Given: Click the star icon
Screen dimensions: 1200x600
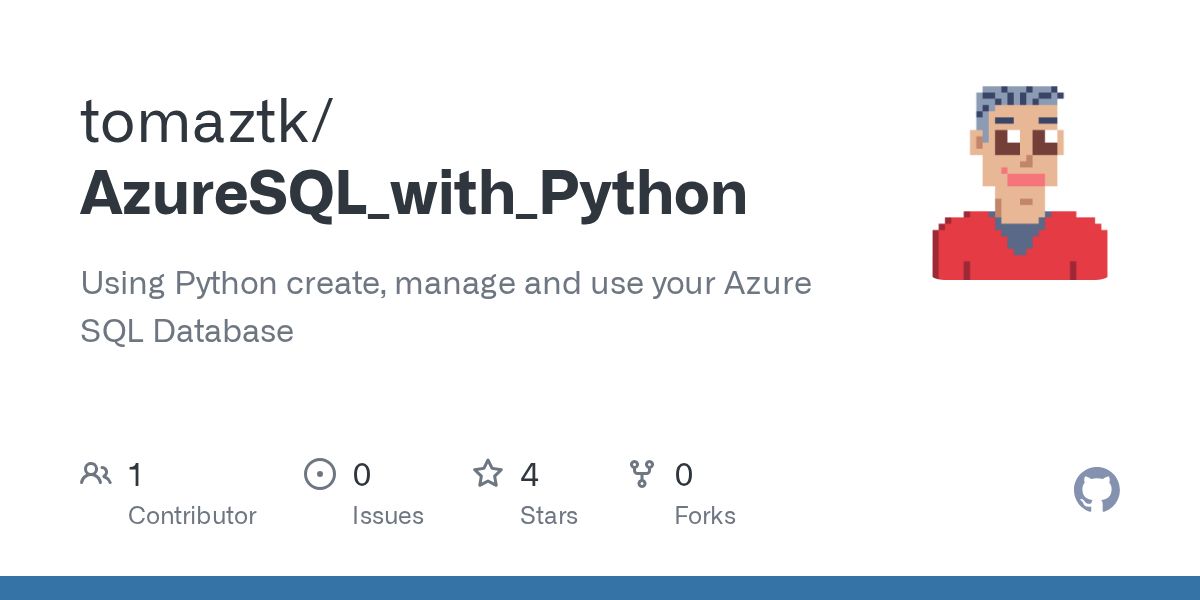Looking at the screenshot, I should pos(488,474).
